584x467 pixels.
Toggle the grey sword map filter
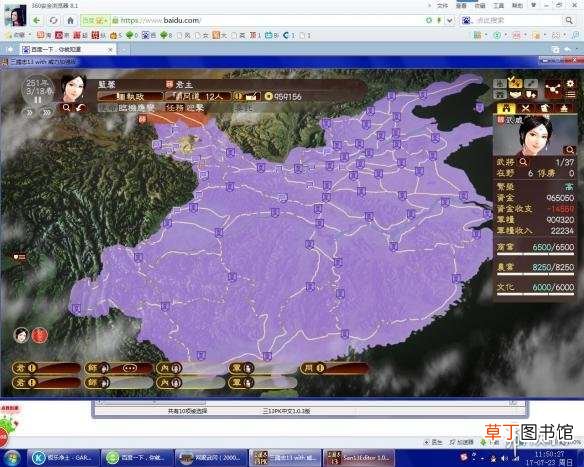click(x=531, y=83)
